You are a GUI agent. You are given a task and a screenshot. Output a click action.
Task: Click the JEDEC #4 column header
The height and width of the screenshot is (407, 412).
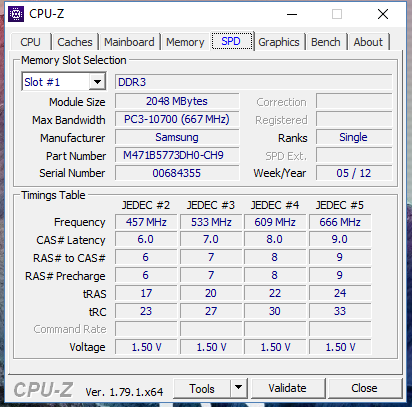pyautogui.click(x=275, y=205)
